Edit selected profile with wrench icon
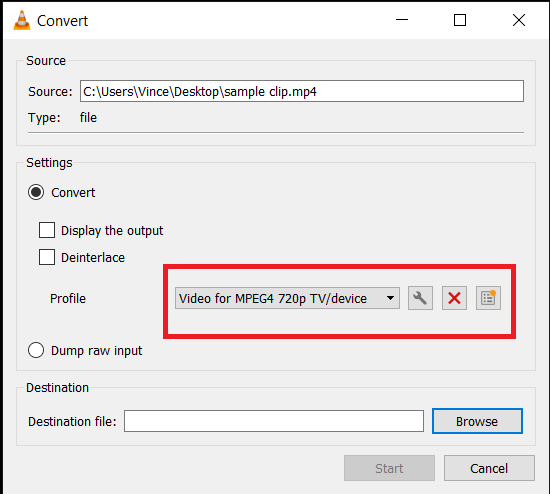 tap(420, 298)
